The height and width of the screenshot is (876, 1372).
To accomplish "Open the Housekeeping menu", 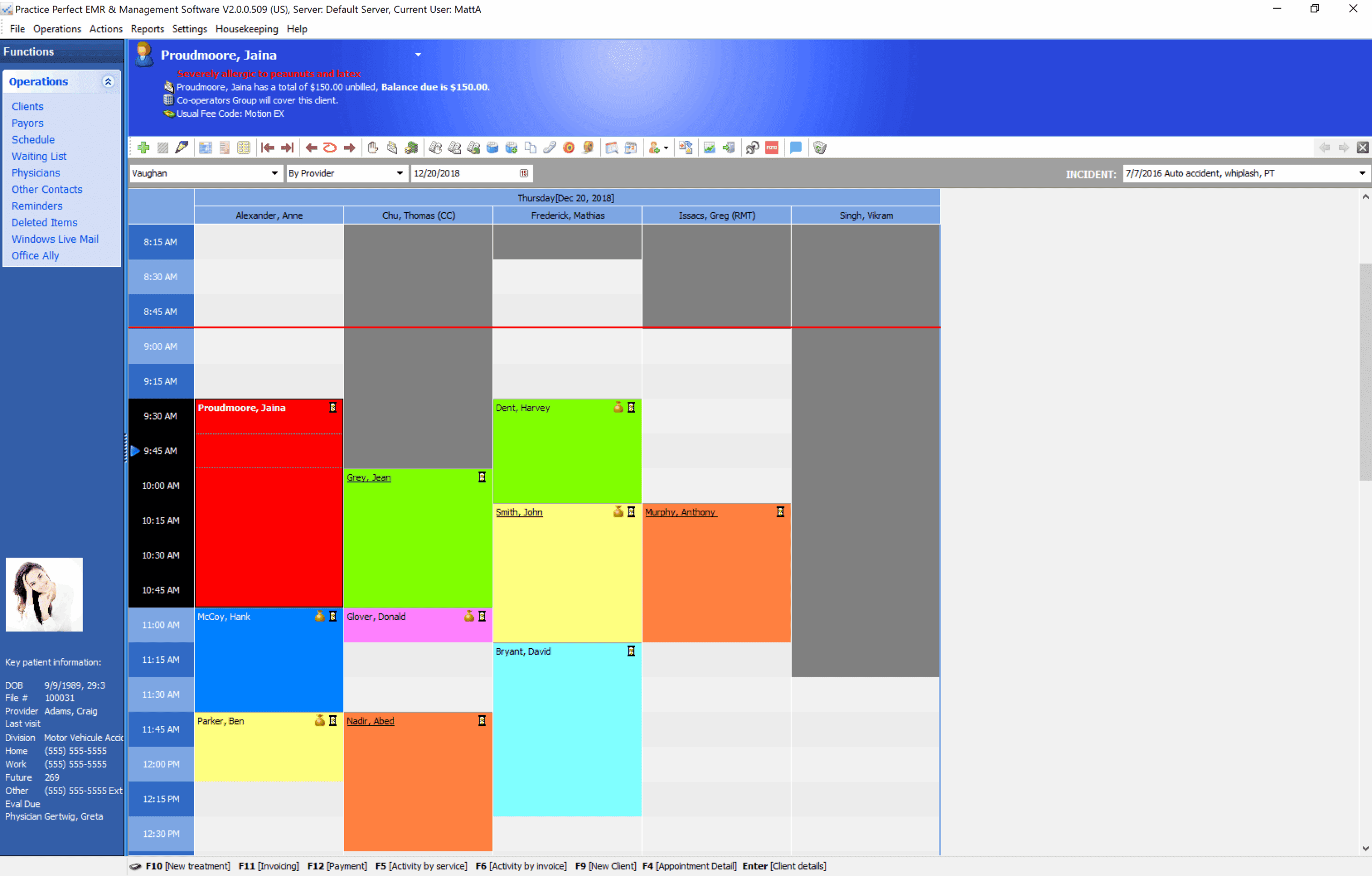I will [x=246, y=29].
